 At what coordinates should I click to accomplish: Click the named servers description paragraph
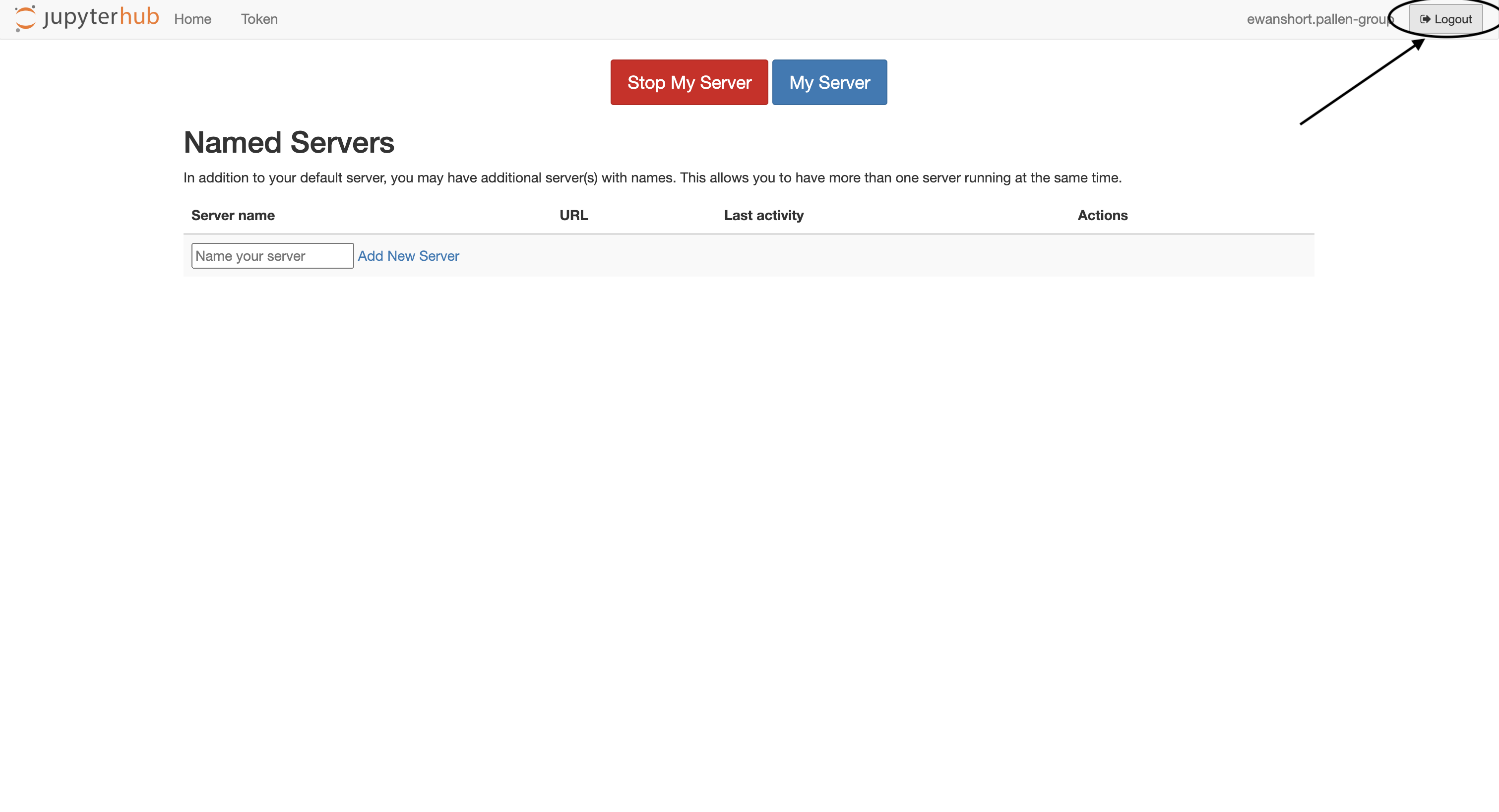click(x=652, y=178)
